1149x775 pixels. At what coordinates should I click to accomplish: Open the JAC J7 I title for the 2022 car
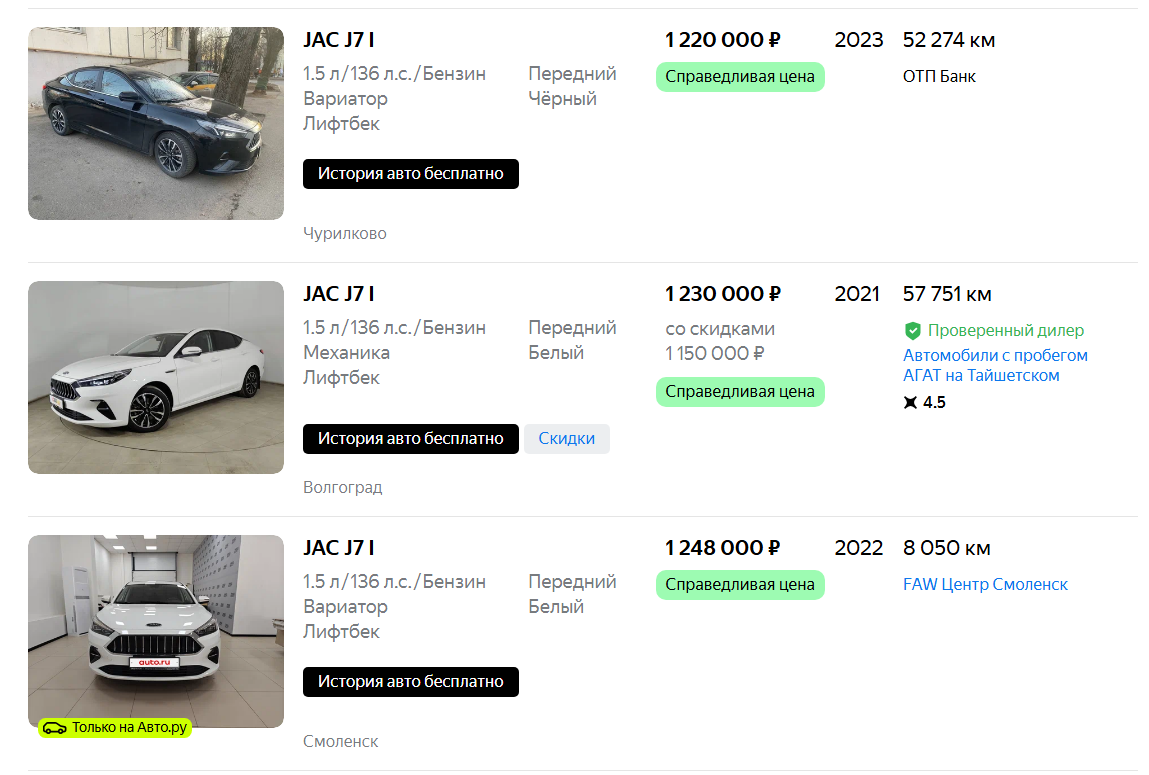coord(339,548)
